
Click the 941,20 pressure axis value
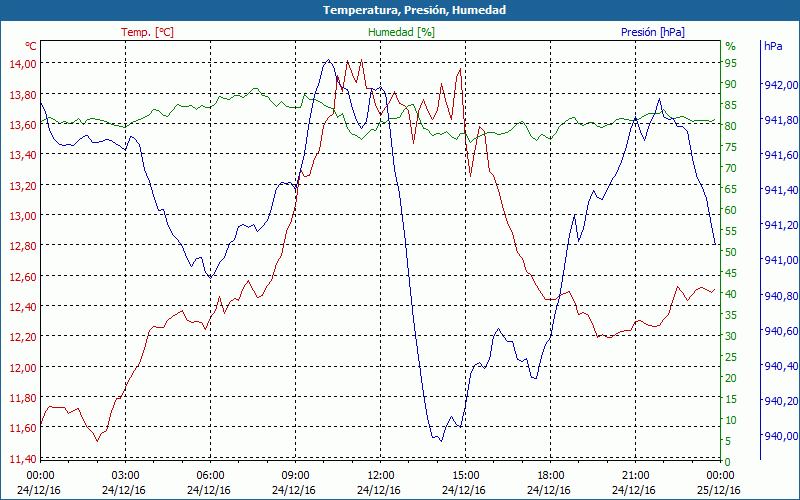781,226
